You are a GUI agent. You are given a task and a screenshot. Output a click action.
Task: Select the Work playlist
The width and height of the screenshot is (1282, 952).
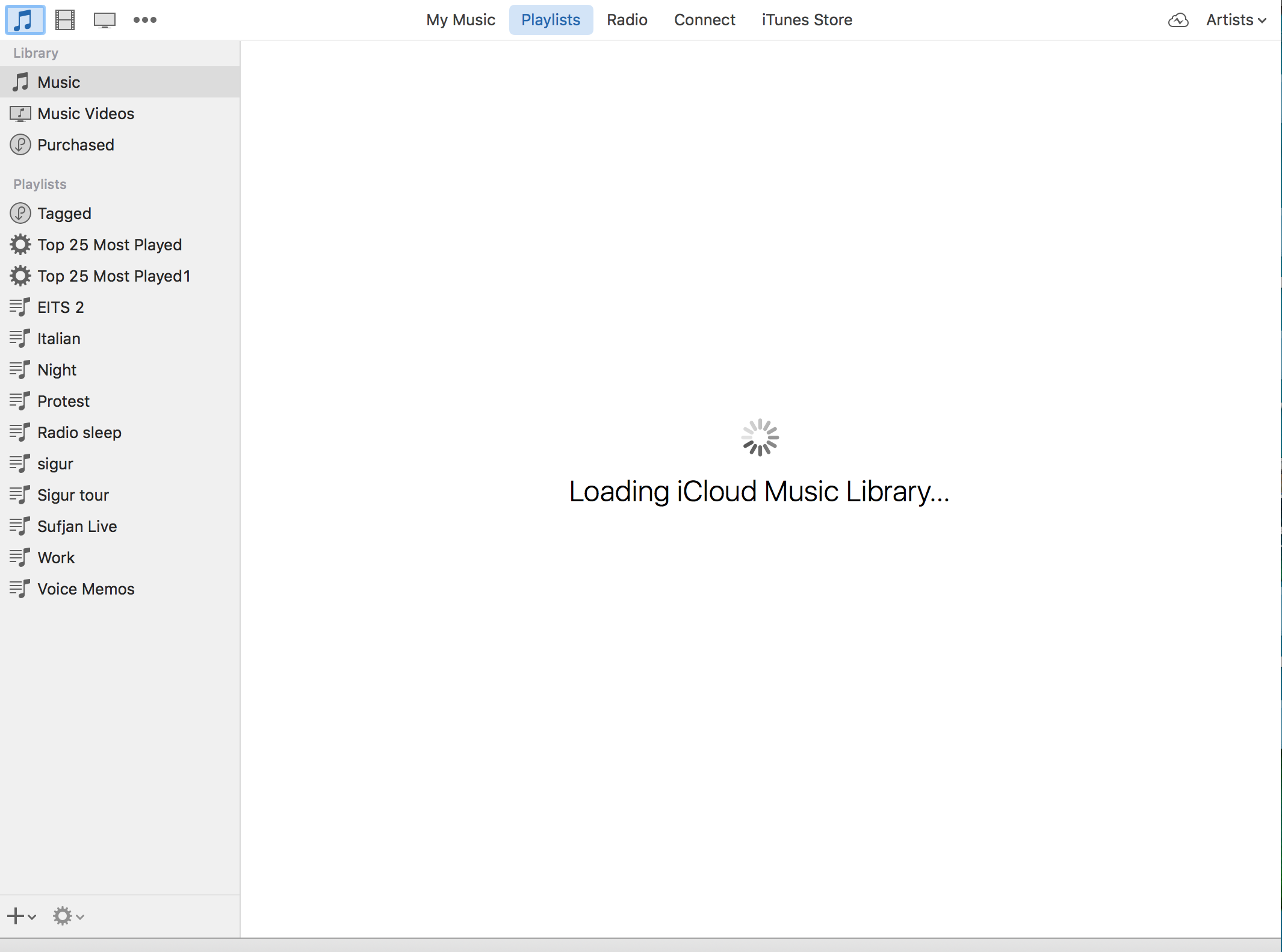coord(120,557)
